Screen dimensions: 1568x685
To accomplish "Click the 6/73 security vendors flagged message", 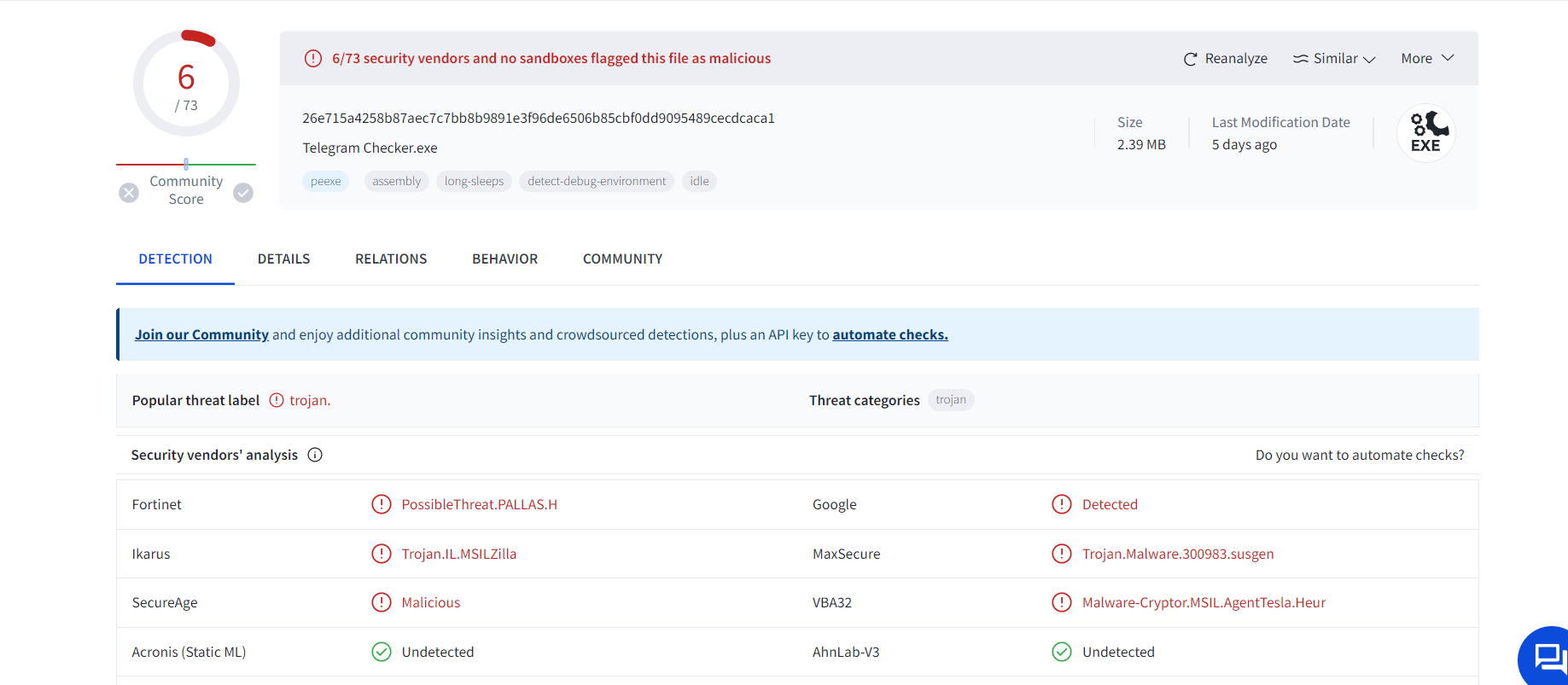I will (x=551, y=58).
